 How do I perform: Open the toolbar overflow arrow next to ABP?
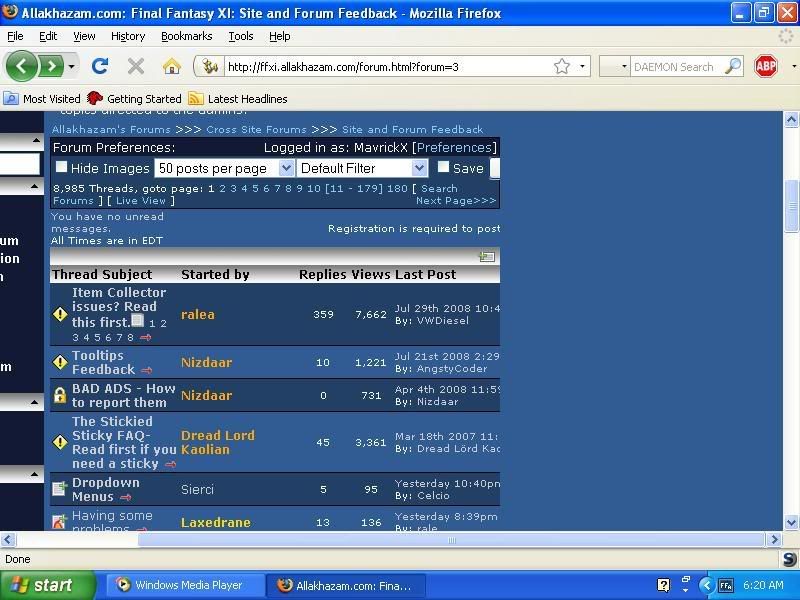tap(793, 66)
